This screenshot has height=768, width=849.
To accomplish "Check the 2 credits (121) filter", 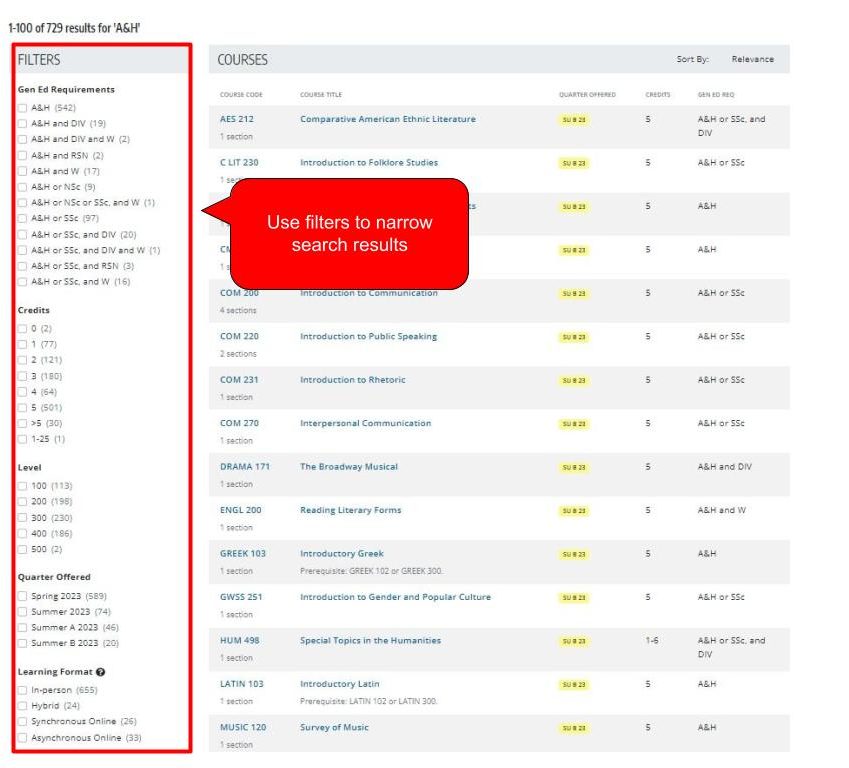I will 22,360.
